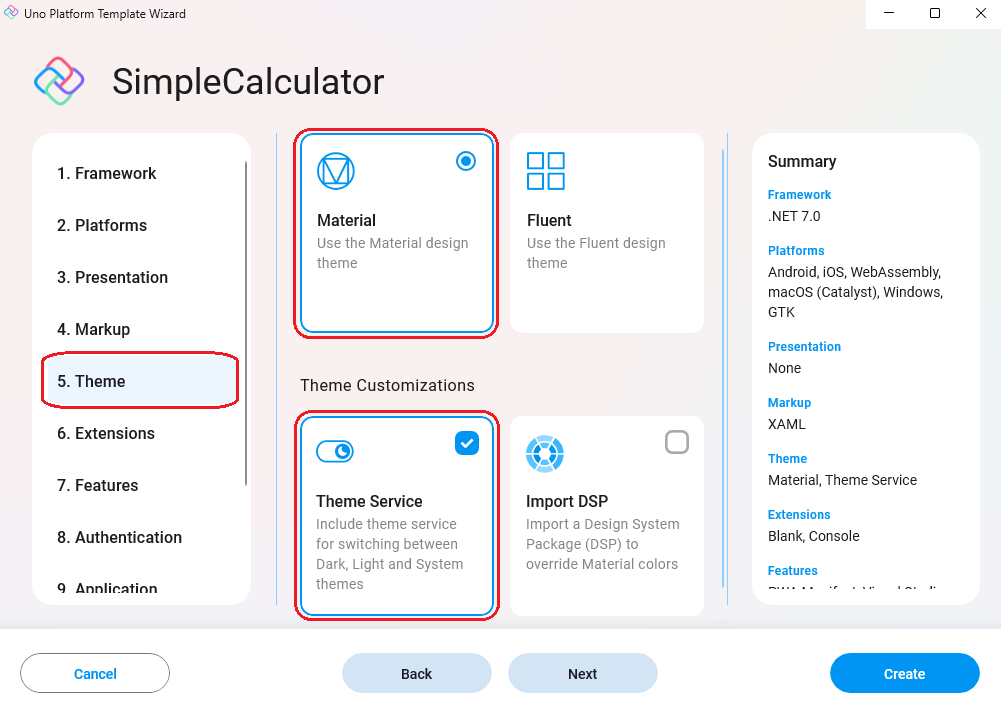The height and width of the screenshot is (713, 1001).
Task: Click the Import DSP gear icon
Action: click(x=545, y=453)
